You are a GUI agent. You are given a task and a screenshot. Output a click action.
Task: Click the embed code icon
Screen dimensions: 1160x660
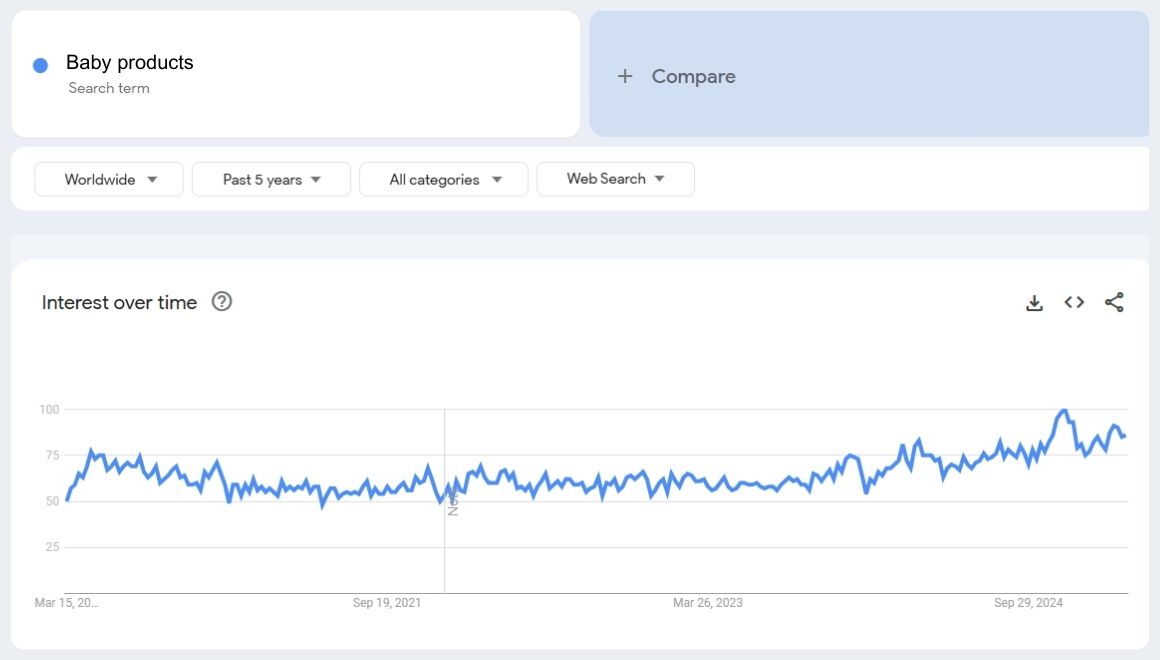coord(1074,303)
